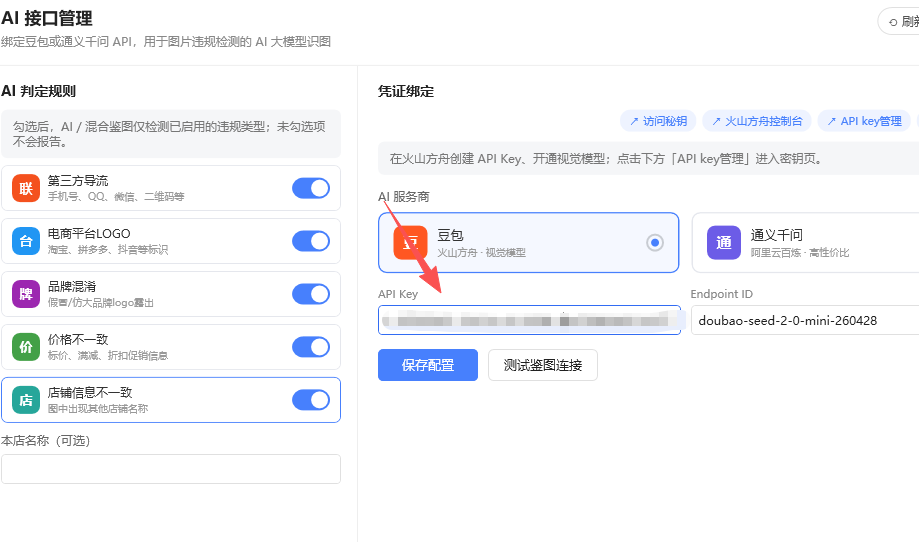Click the 手机号、QQ、微信、二维码等 description

(116, 197)
